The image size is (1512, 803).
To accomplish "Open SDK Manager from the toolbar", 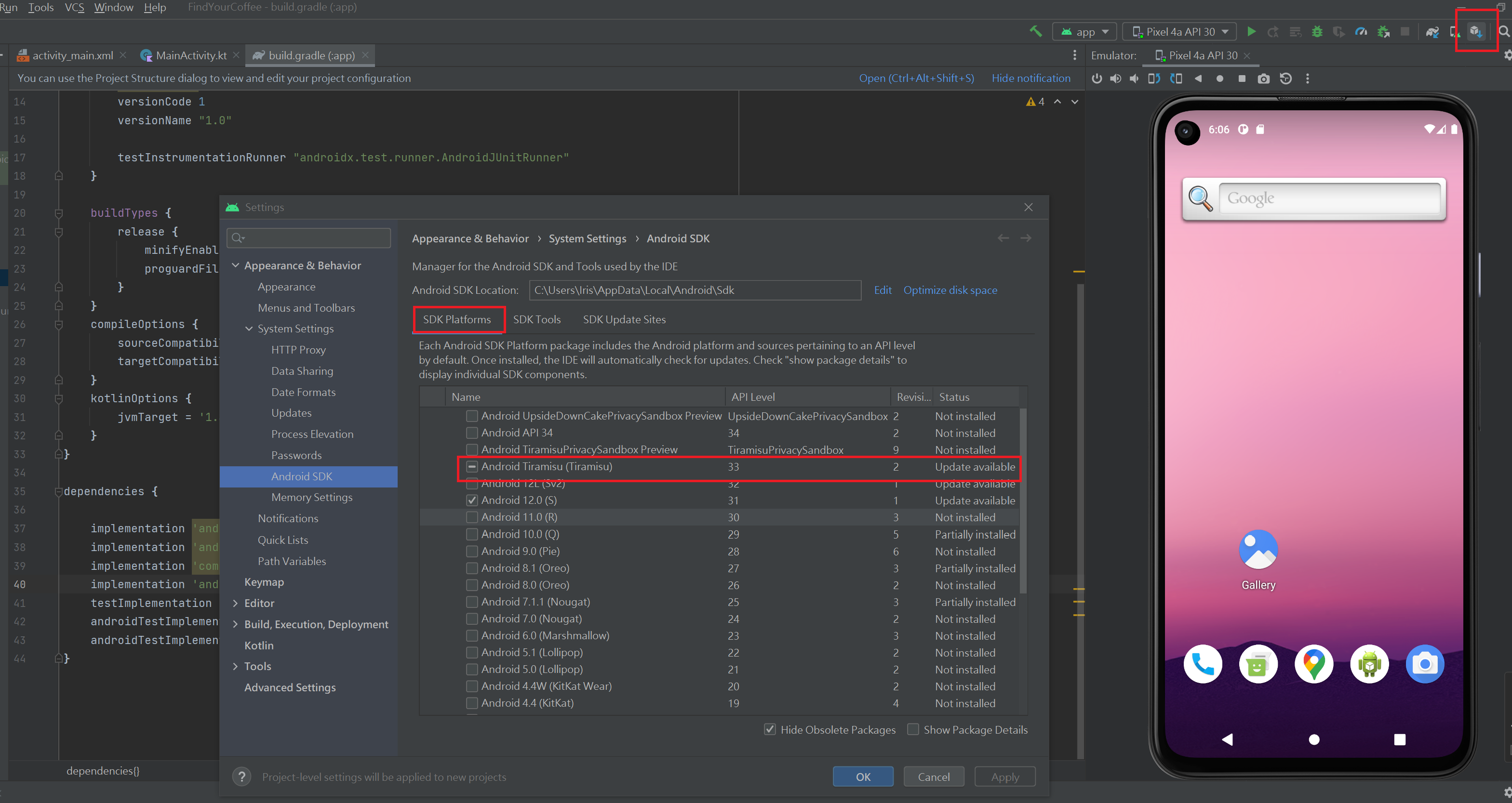I will pos(1475,32).
